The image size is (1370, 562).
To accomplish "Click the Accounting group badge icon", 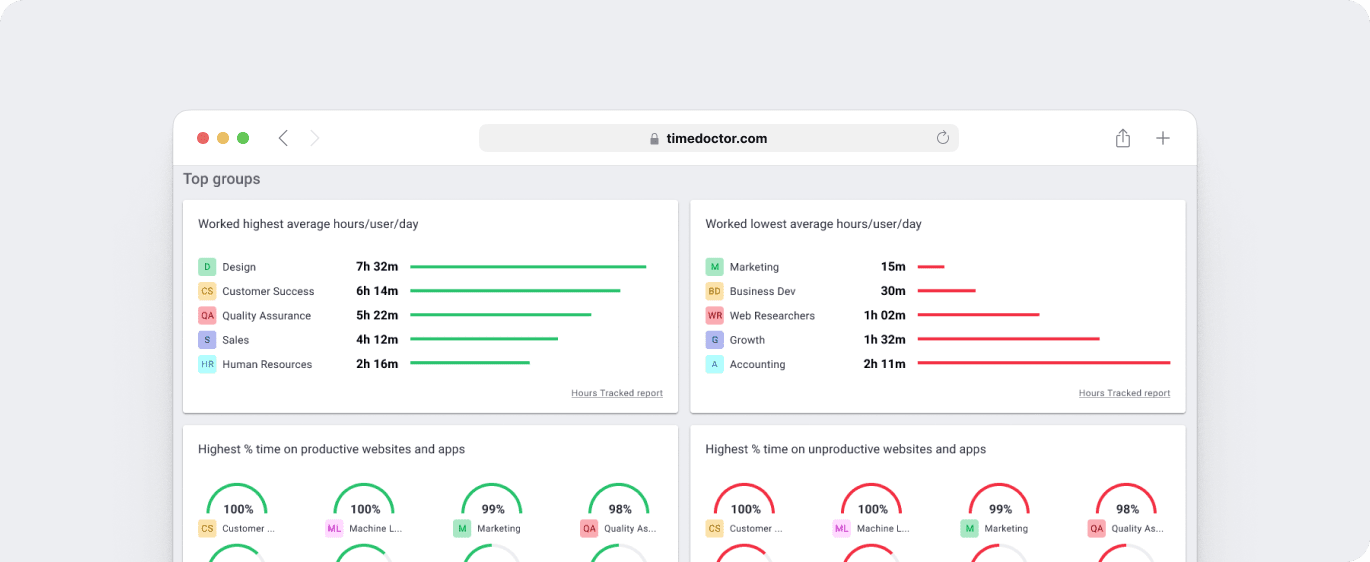I will coord(714,365).
